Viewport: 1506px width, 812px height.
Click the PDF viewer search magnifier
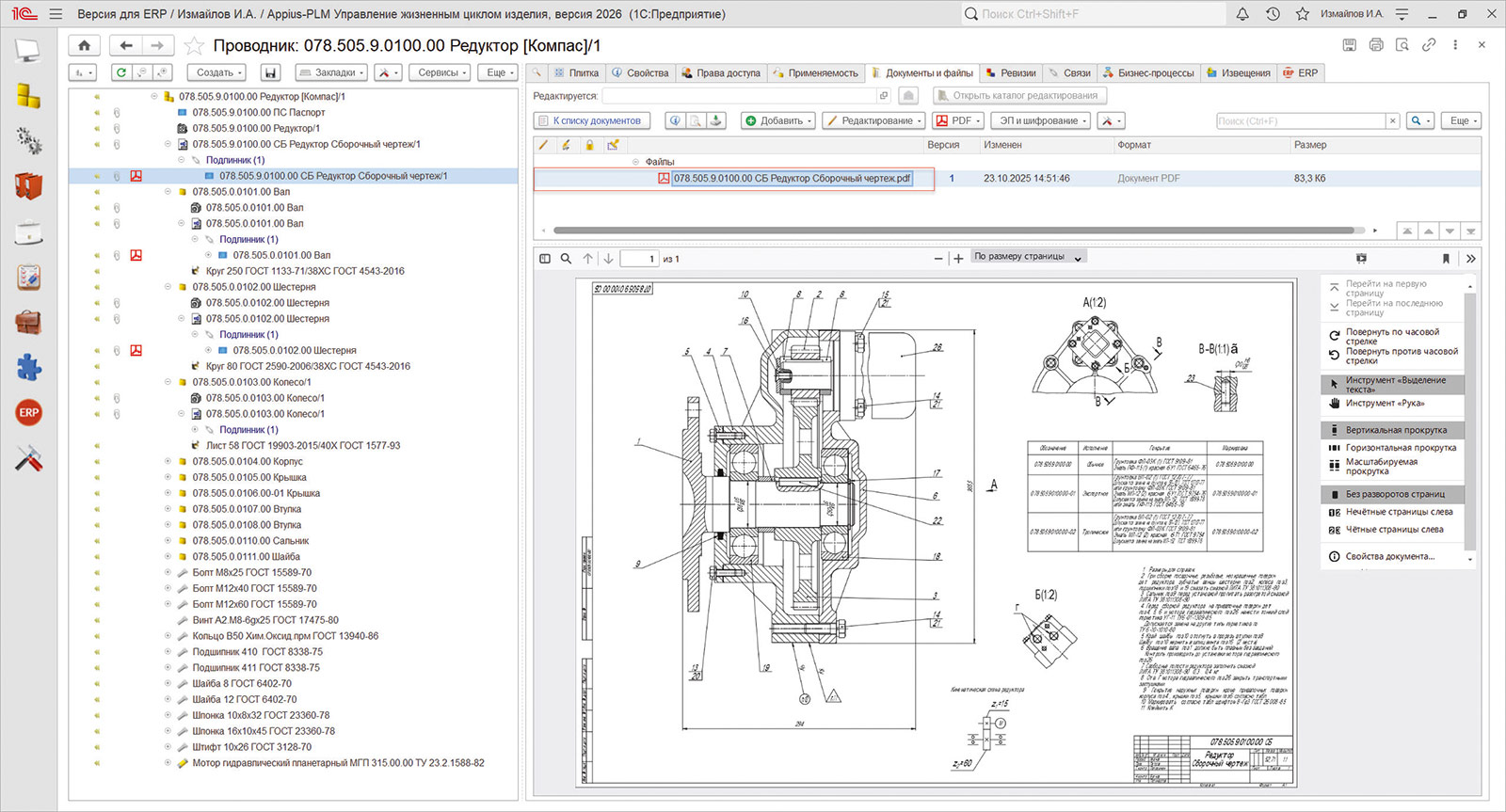[x=566, y=259]
